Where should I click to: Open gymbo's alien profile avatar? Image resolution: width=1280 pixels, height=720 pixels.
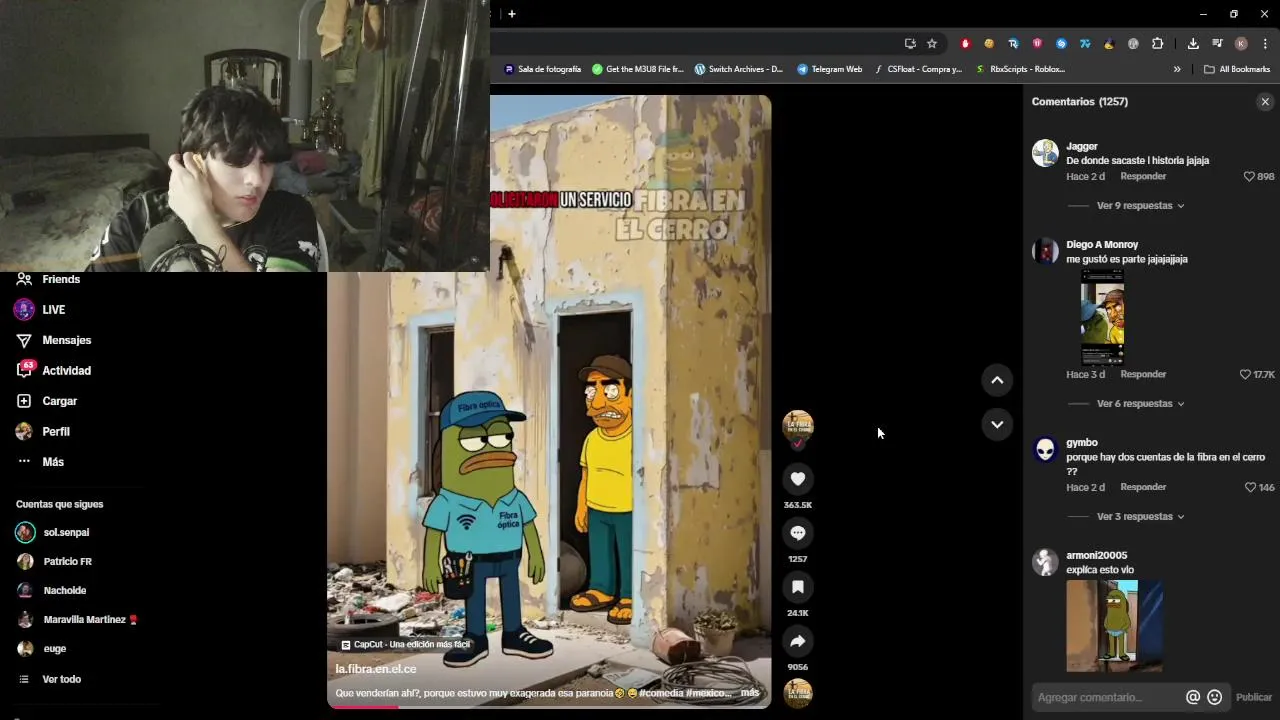tap(1045, 449)
